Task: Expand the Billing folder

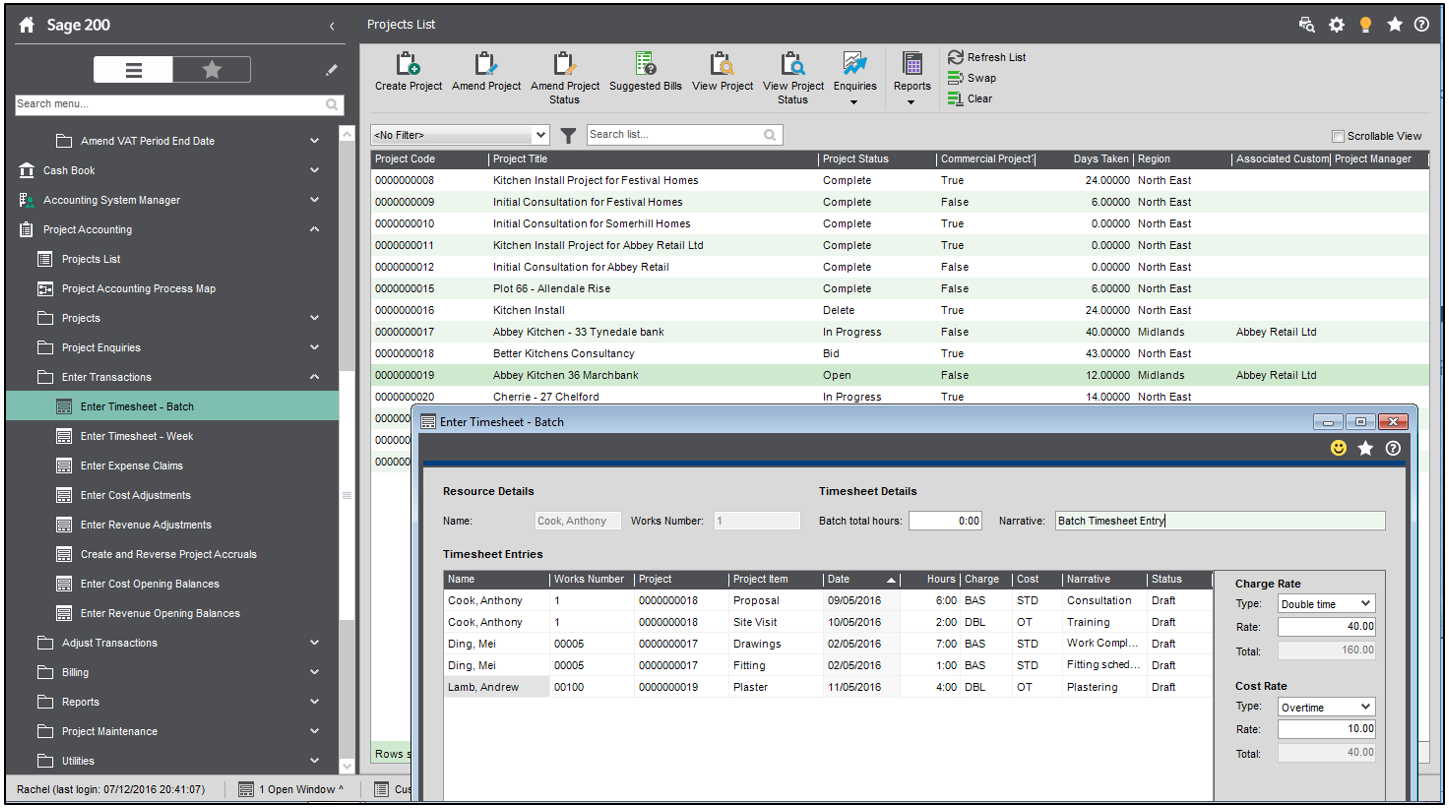Action: tap(315, 672)
